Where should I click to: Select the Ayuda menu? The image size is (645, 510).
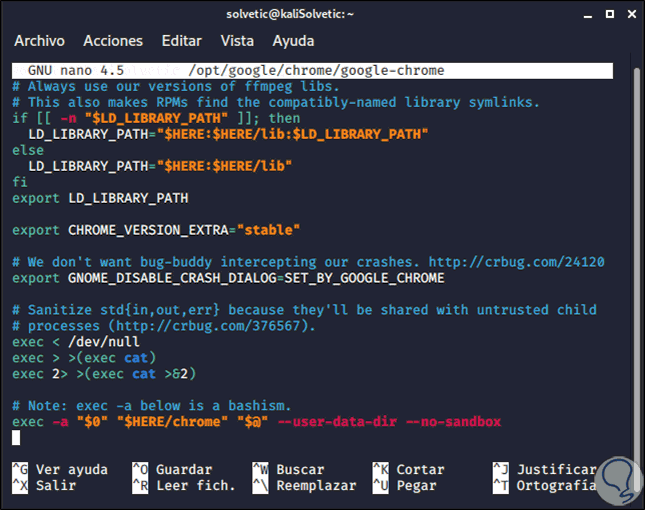pyautogui.click(x=293, y=41)
